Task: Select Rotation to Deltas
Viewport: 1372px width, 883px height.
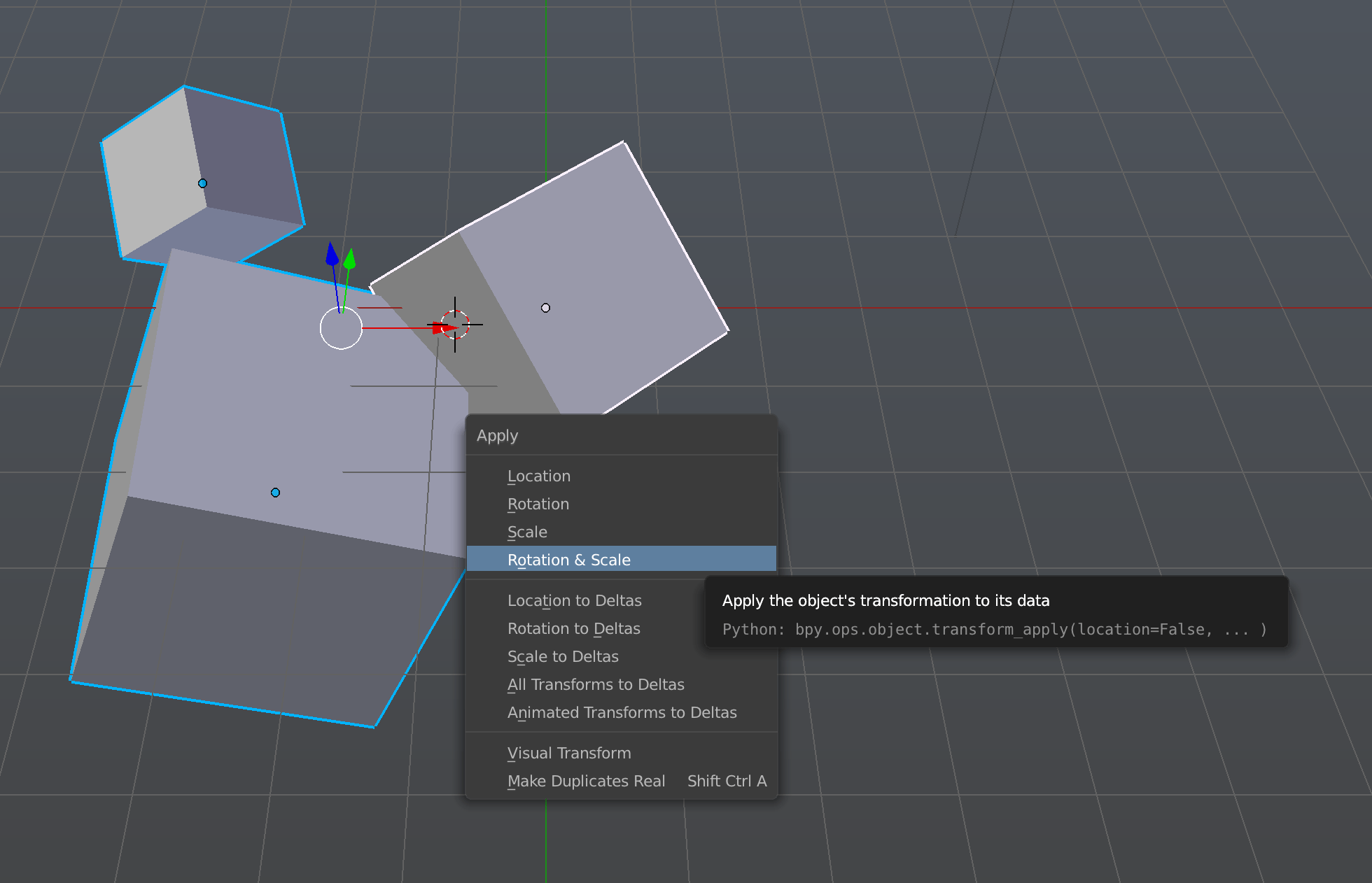Action: click(x=573, y=628)
